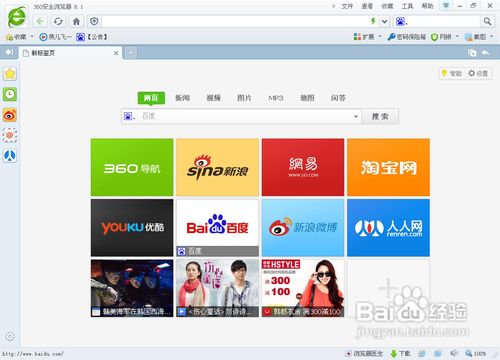This screenshot has height=360, width=500.
Task: Go to the home page icon
Action: pos(76,22)
